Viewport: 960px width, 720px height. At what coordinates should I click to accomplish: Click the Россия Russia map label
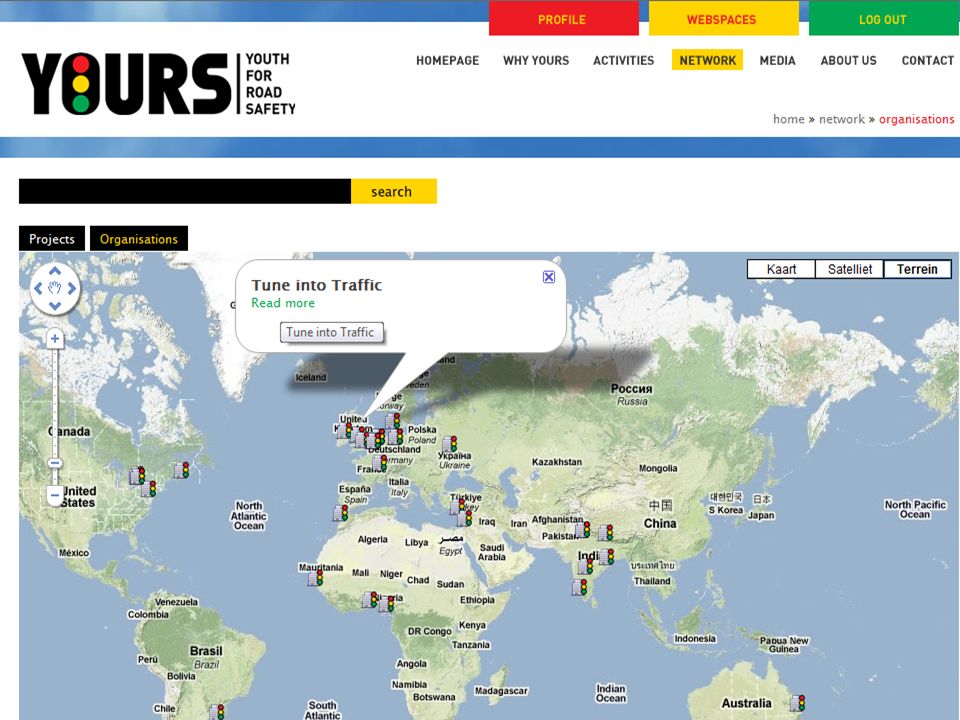[632, 394]
